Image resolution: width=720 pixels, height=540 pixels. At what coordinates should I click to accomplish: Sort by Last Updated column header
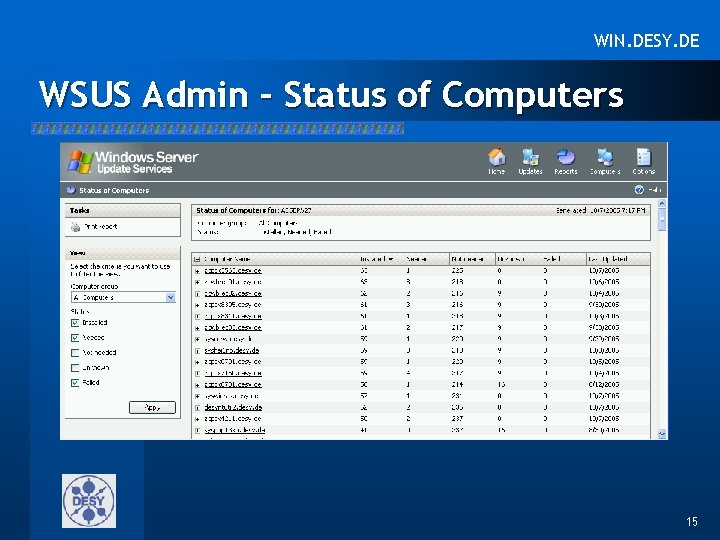pyautogui.click(x=608, y=259)
